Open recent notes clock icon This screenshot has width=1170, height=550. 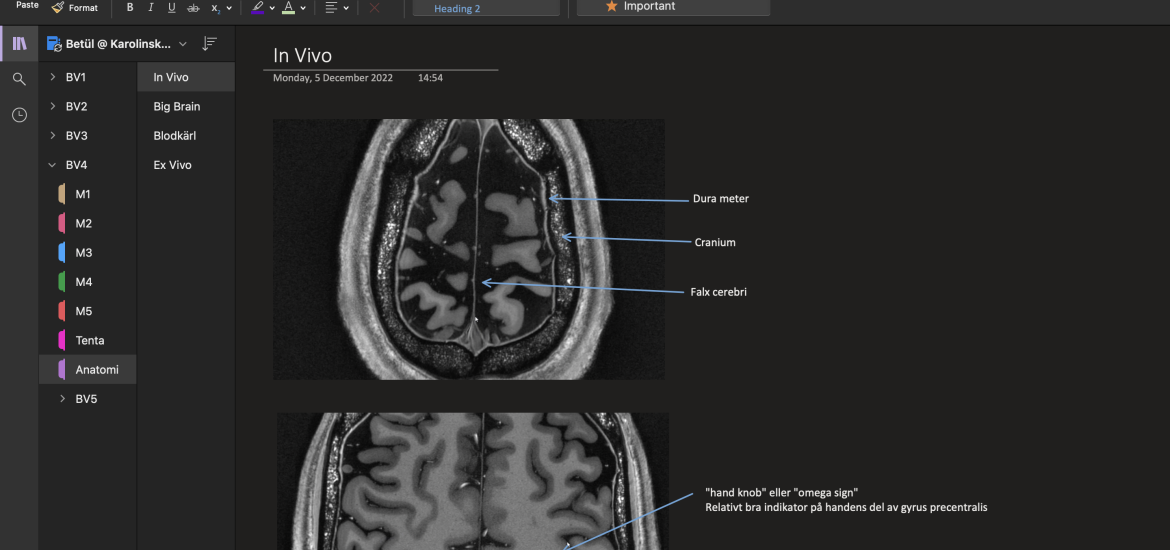tap(19, 115)
